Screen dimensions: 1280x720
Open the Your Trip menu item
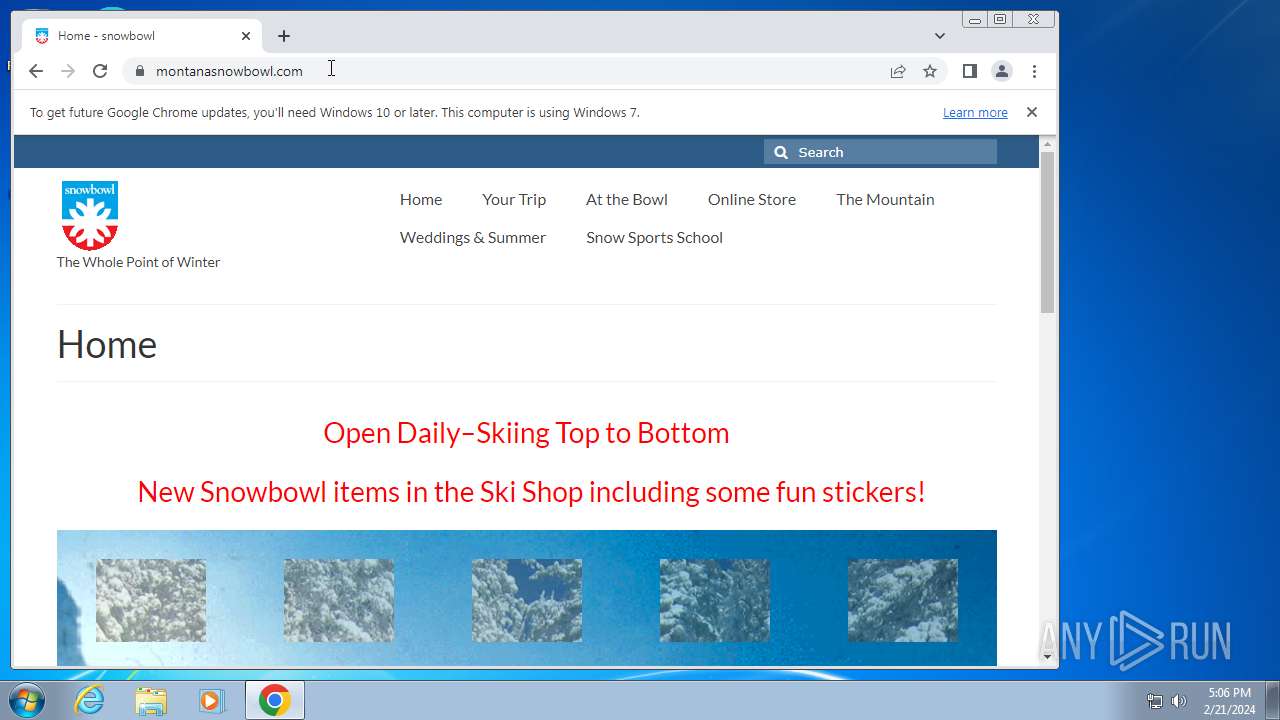click(x=514, y=199)
